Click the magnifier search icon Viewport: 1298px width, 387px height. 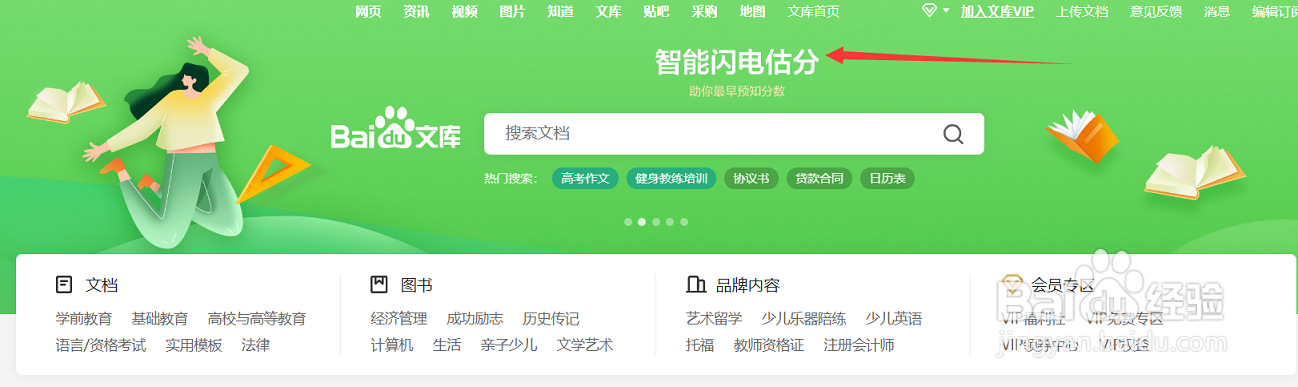(x=953, y=134)
